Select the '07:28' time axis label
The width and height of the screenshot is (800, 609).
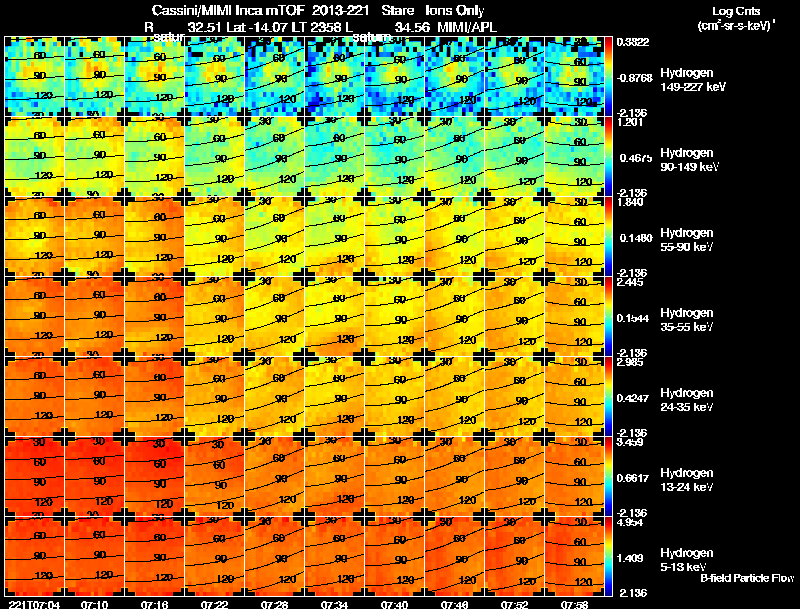click(x=274, y=604)
